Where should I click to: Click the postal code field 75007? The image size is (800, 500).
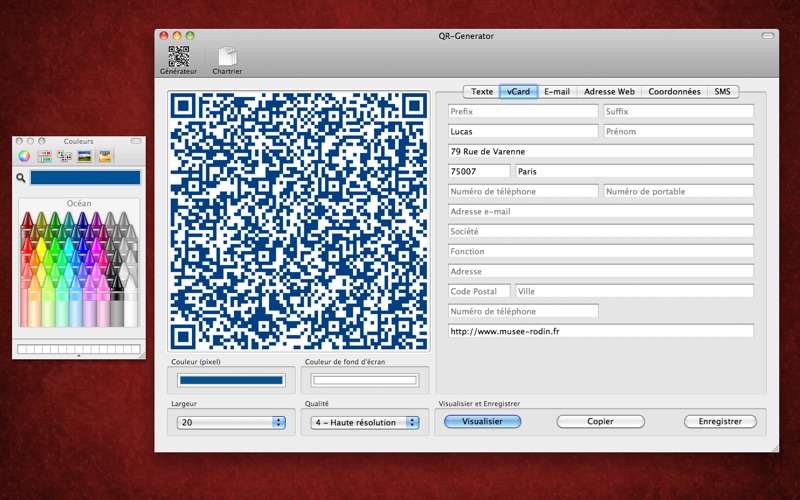coord(479,171)
